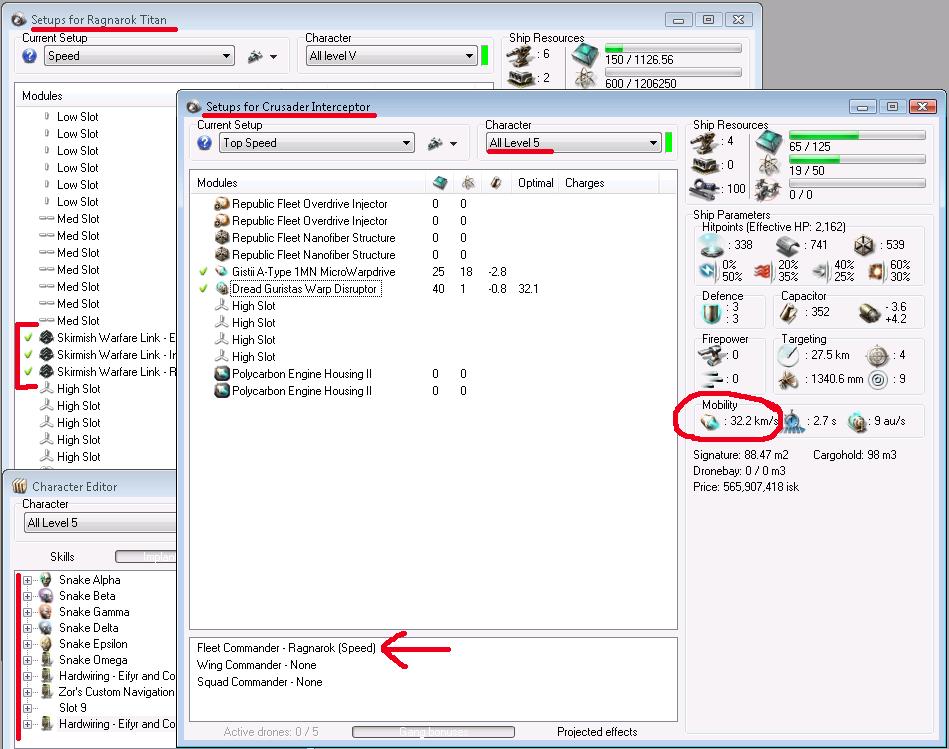This screenshot has height=749, width=949.
Task: Expand the Snake Beta implant node
Action: pos(27,596)
